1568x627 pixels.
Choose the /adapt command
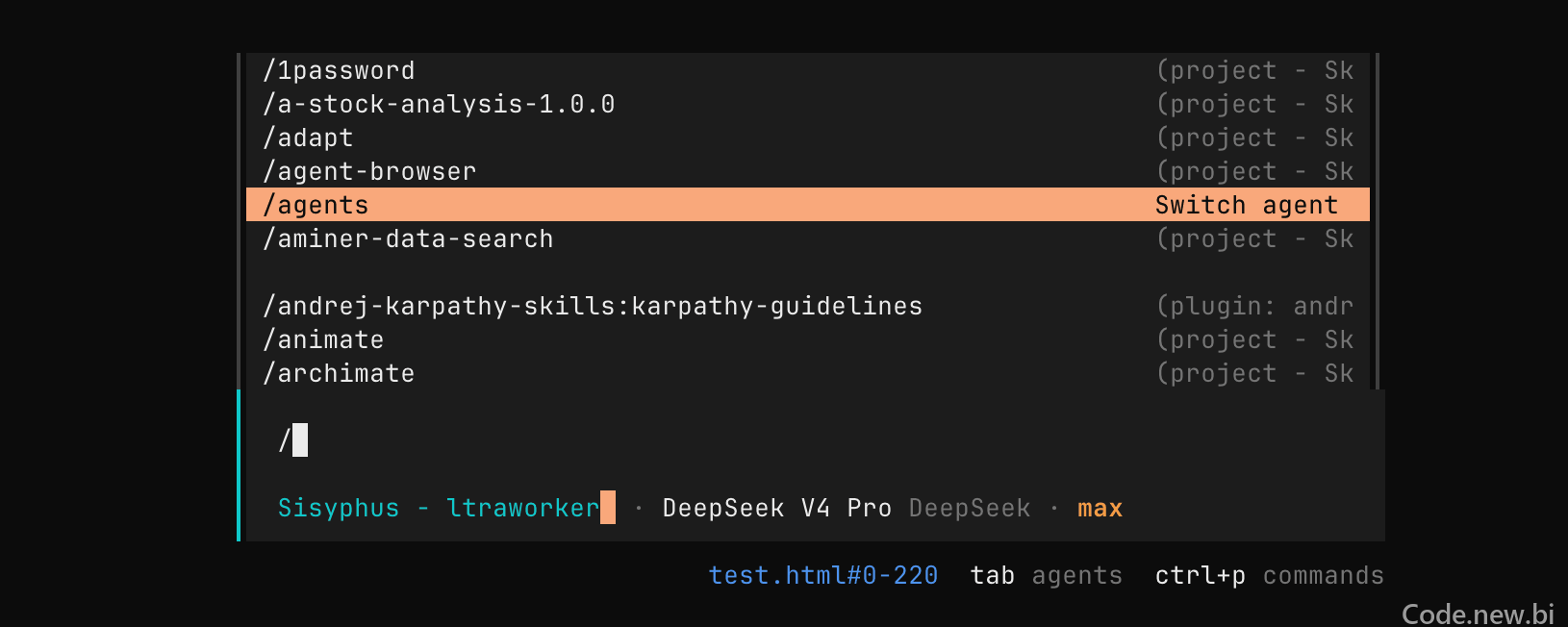coord(808,138)
